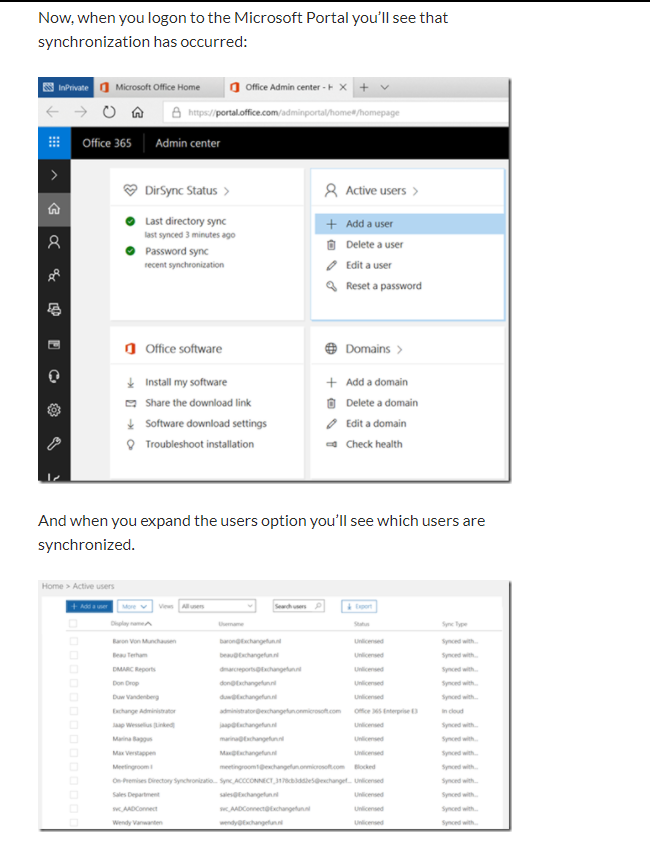Click the key icon beside Reset a password
Image resolution: width=650 pixels, height=854 pixels.
click(x=331, y=286)
